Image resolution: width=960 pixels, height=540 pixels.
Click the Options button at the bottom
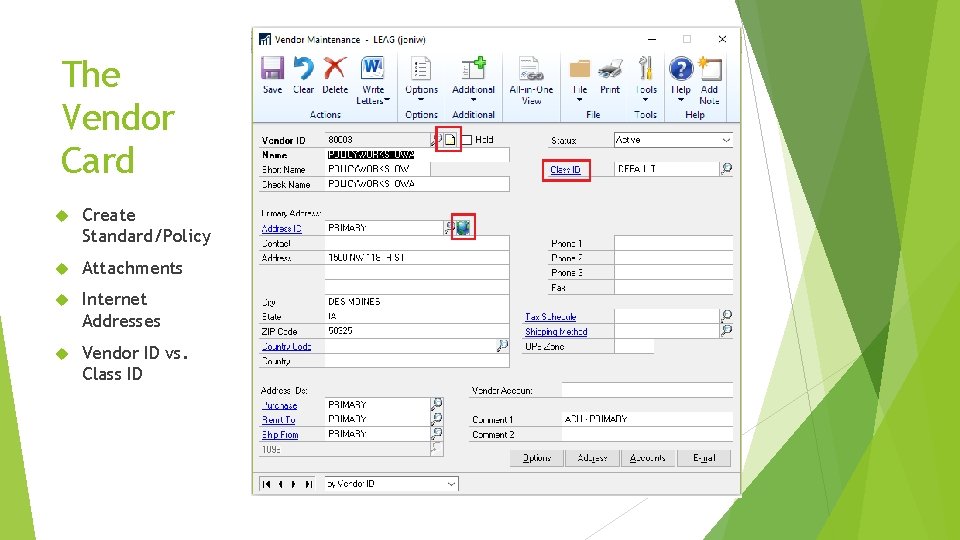(537, 458)
